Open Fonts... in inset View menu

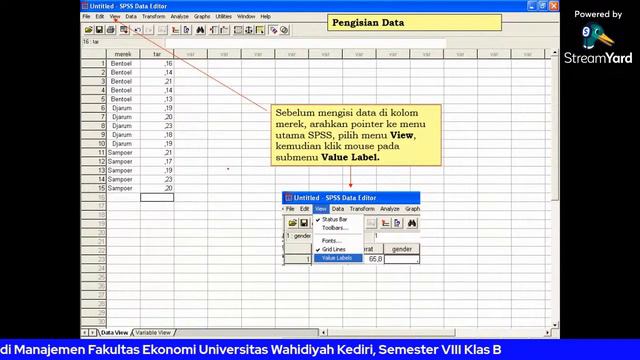coord(338,241)
